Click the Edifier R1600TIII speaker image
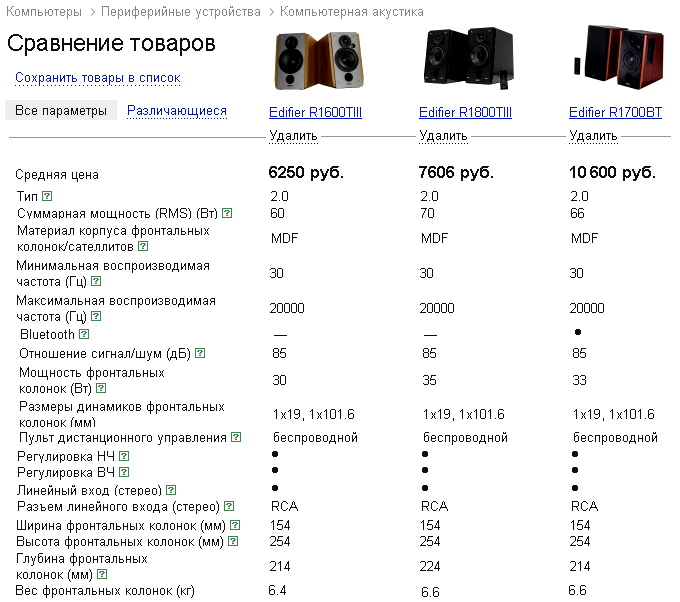 click(x=315, y=60)
